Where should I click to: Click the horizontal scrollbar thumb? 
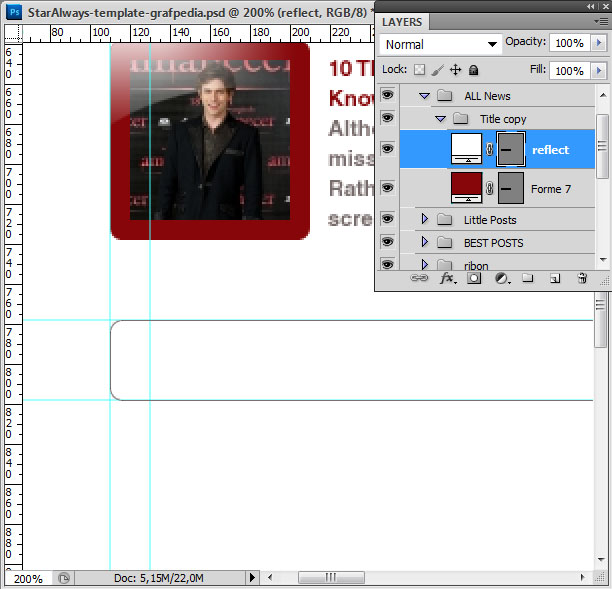pyautogui.click(x=331, y=577)
